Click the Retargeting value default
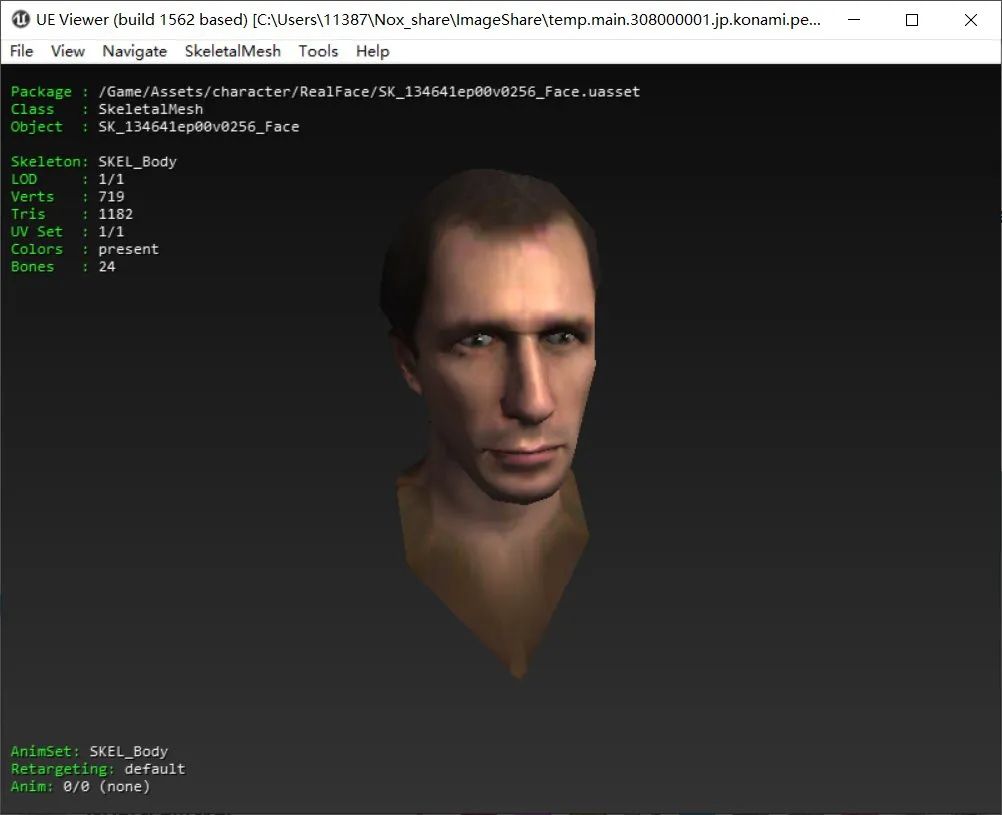The height and width of the screenshot is (815, 1002). pos(155,769)
